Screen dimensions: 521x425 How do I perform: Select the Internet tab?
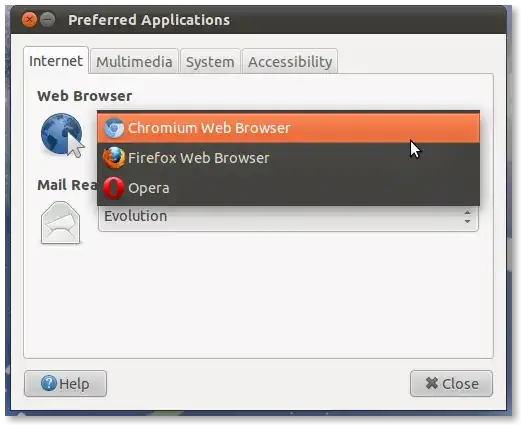[56, 61]
